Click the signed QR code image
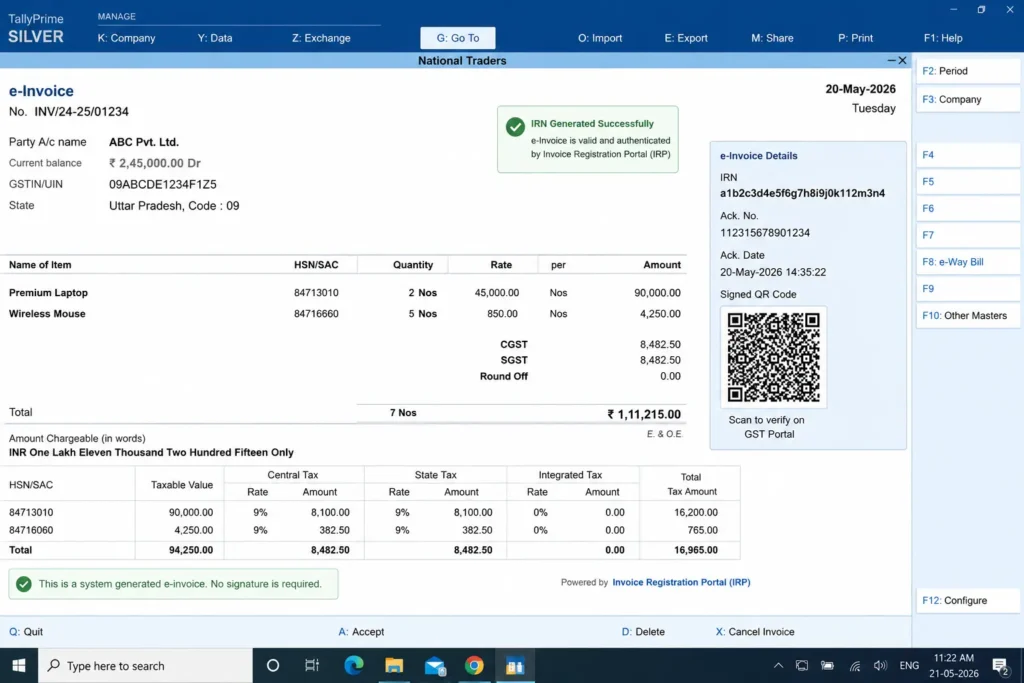Image resolution: width=1024 pixels, height=683 pixels. coord(773,357)
